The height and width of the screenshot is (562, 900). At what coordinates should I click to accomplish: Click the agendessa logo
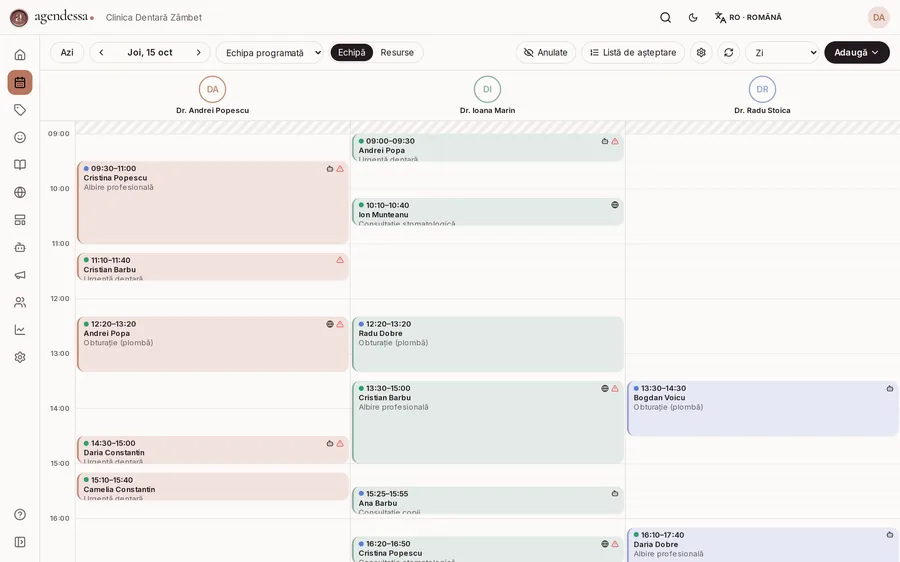(52, 17)
